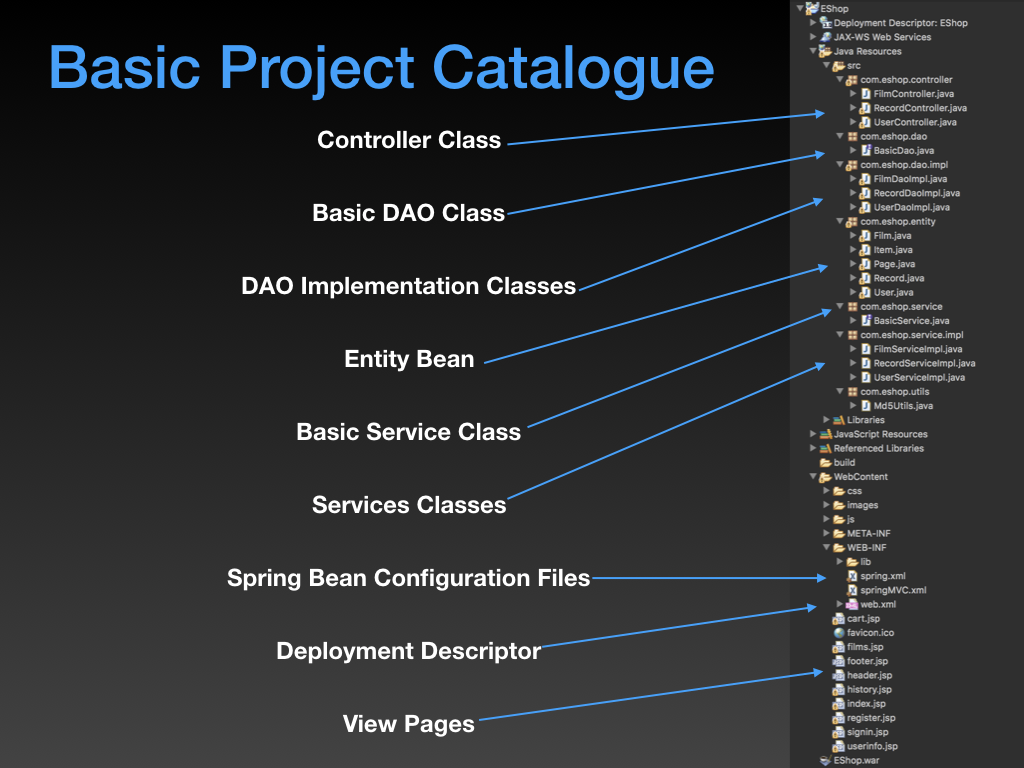Click the spring.xml file icon

pos(852,576)
